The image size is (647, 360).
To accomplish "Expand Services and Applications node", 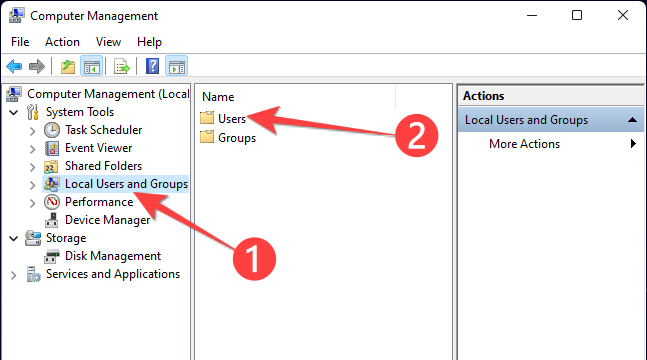I will coord(14,275).
